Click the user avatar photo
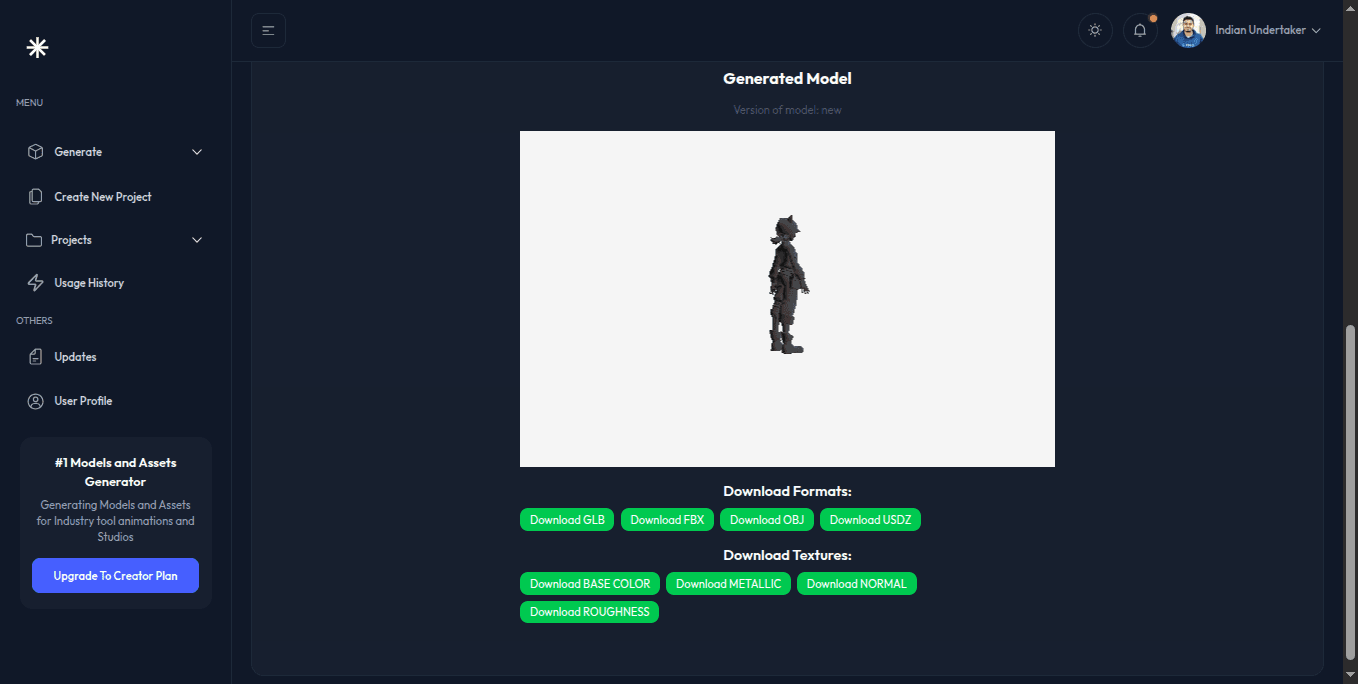Image resolution: width=1358 pixels, height=684 pixels. [x=1188, y=30]
